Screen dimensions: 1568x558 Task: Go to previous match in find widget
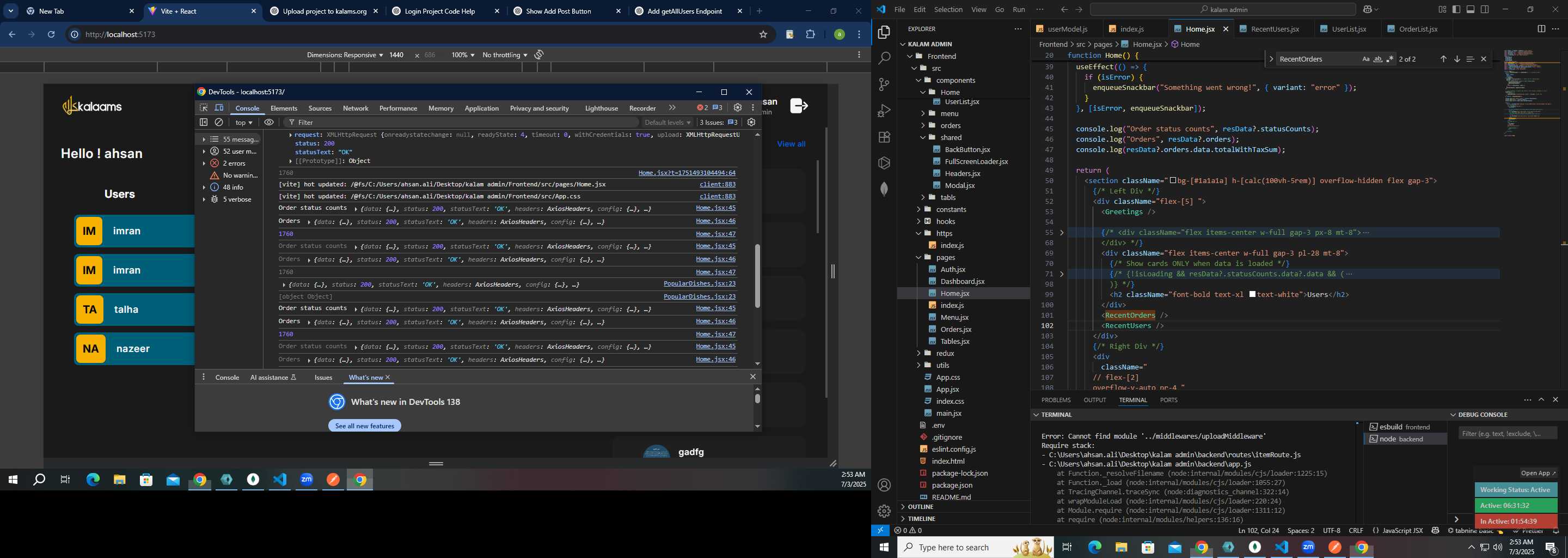click(x=1443, y=59)
